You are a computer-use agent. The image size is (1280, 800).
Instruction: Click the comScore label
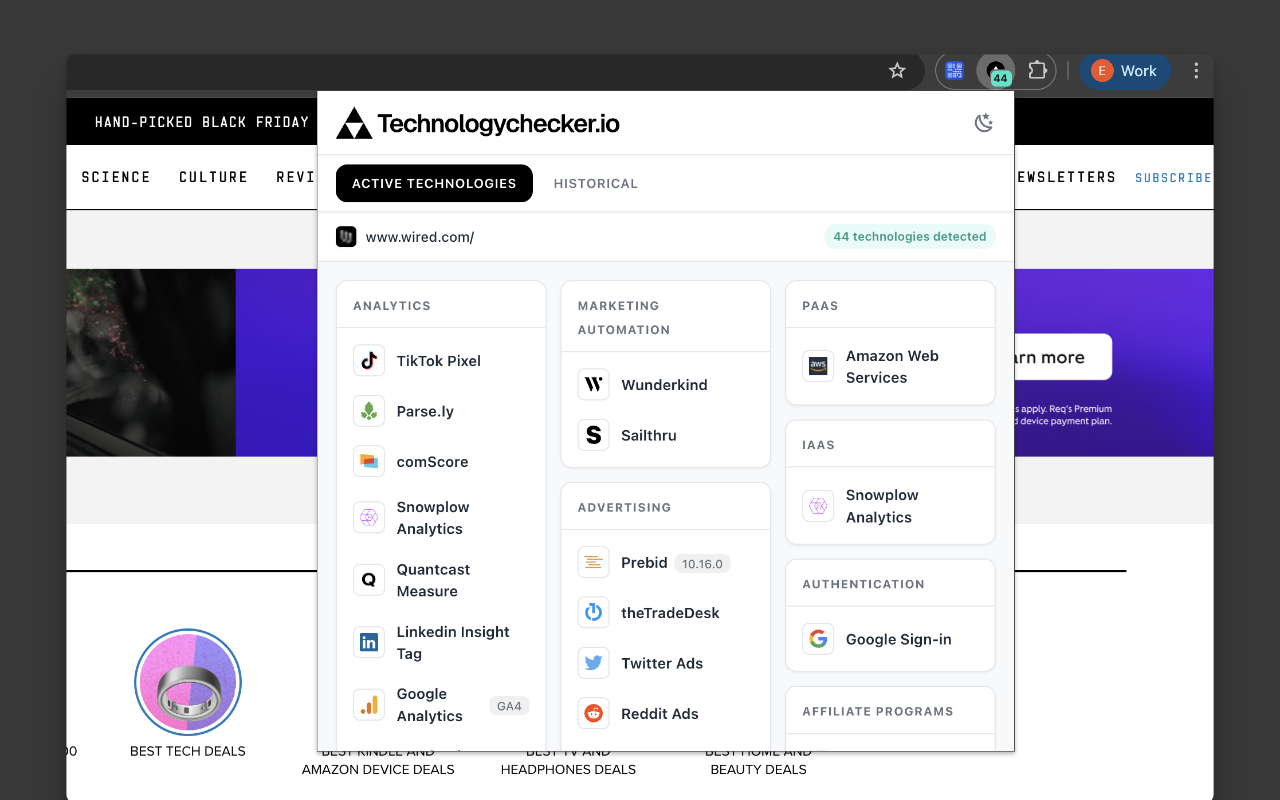coord(432,462)
